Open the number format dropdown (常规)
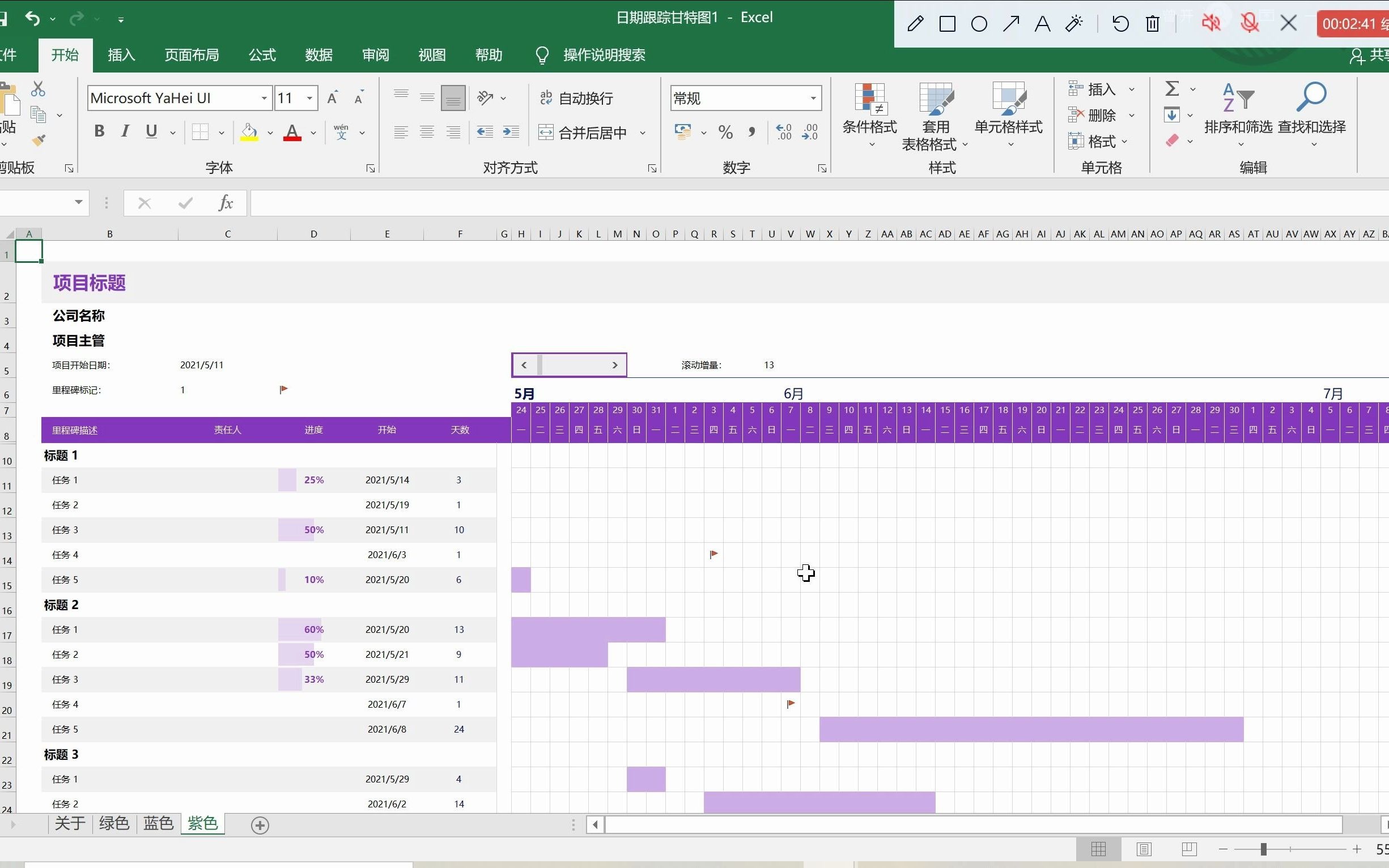Screen dimensions: 1389x868 813,98
